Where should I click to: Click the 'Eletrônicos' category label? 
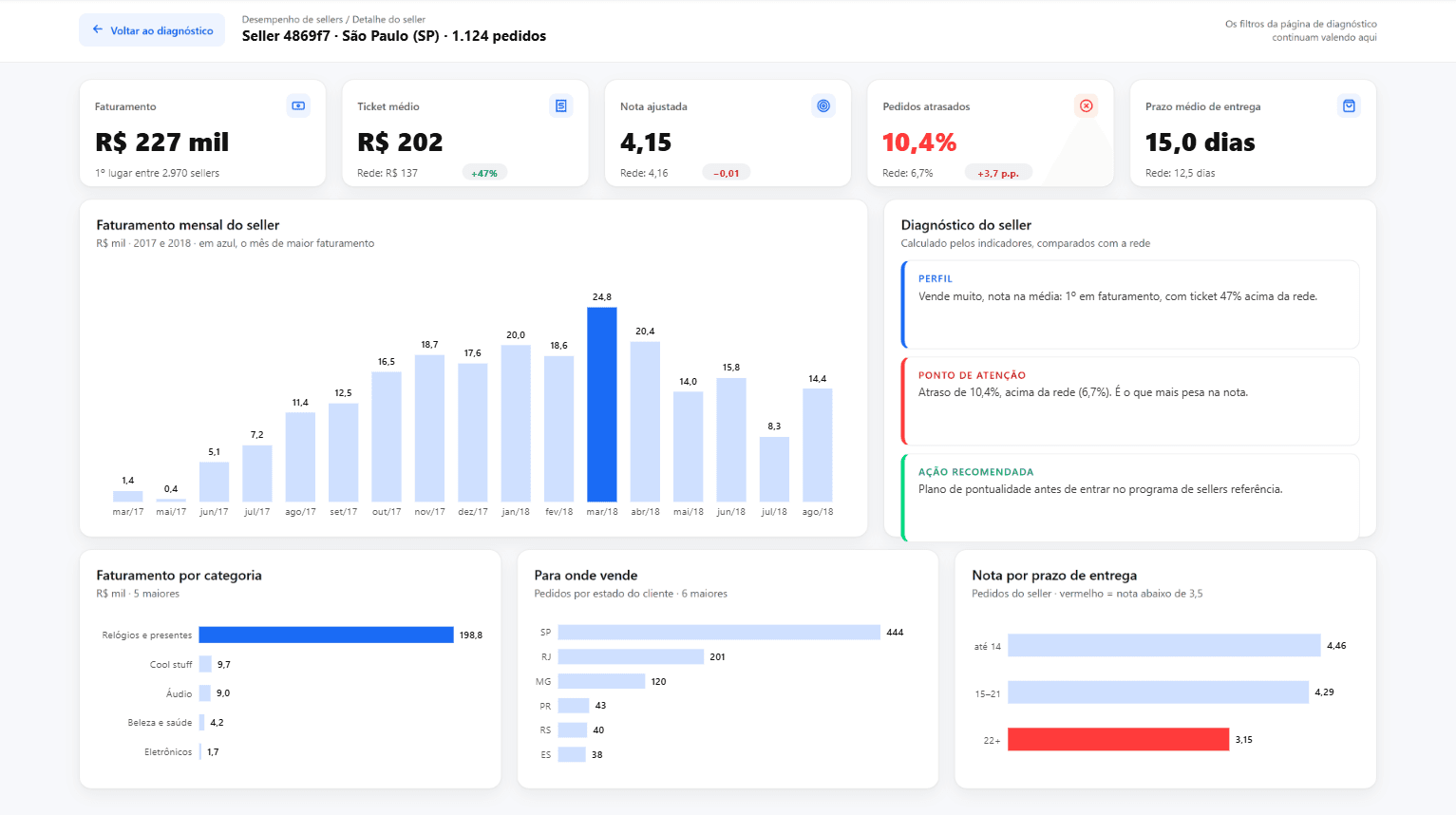pos(168,752)
